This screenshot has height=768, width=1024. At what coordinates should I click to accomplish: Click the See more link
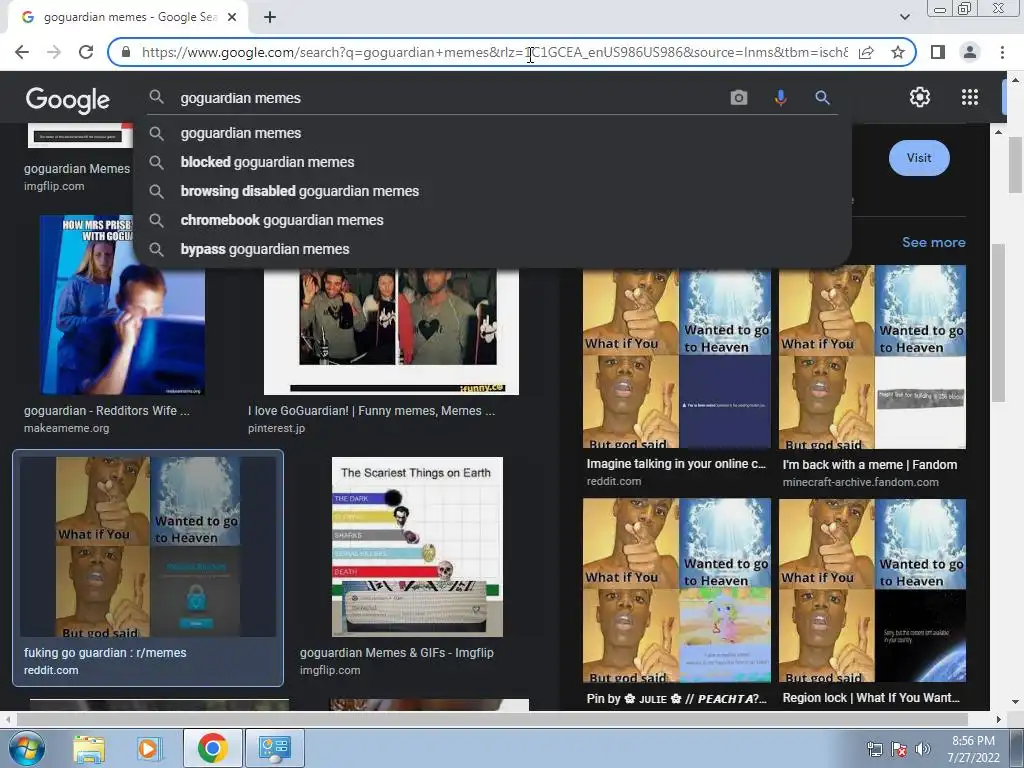click(933, 242)
